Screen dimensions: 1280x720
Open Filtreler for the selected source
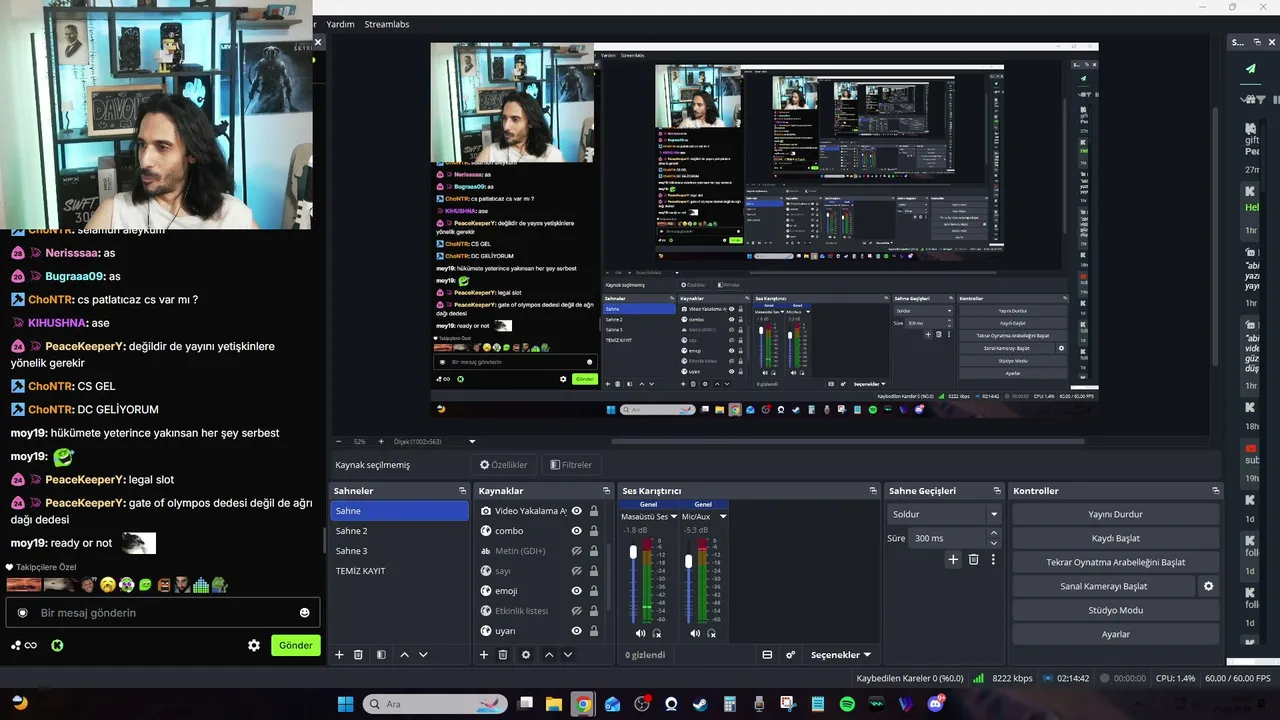(571, 465)
